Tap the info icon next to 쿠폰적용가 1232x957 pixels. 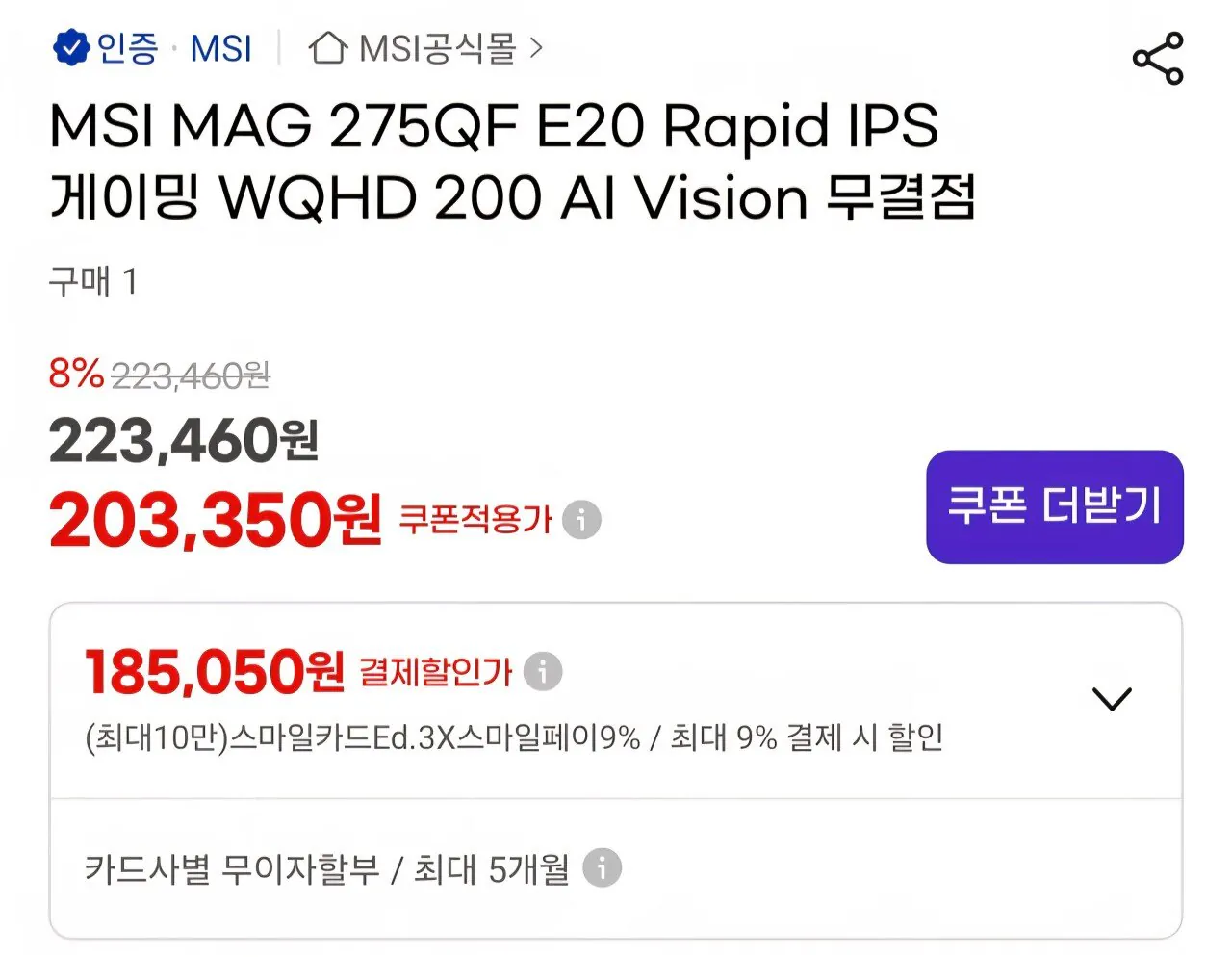(x=579, y=520)
